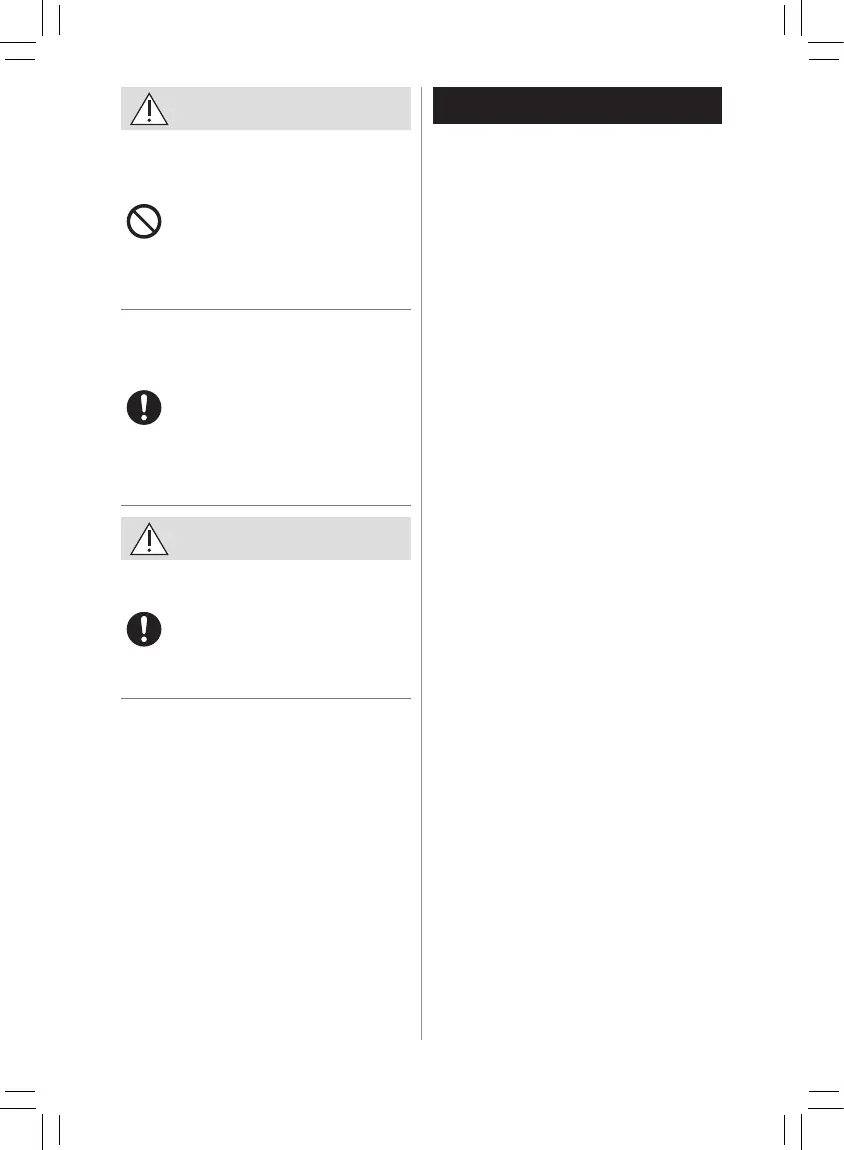Click the warning triangle in the second gray banner
Image resolution: width=844 pixels, height=1150 pixels.
click(149, 538)
